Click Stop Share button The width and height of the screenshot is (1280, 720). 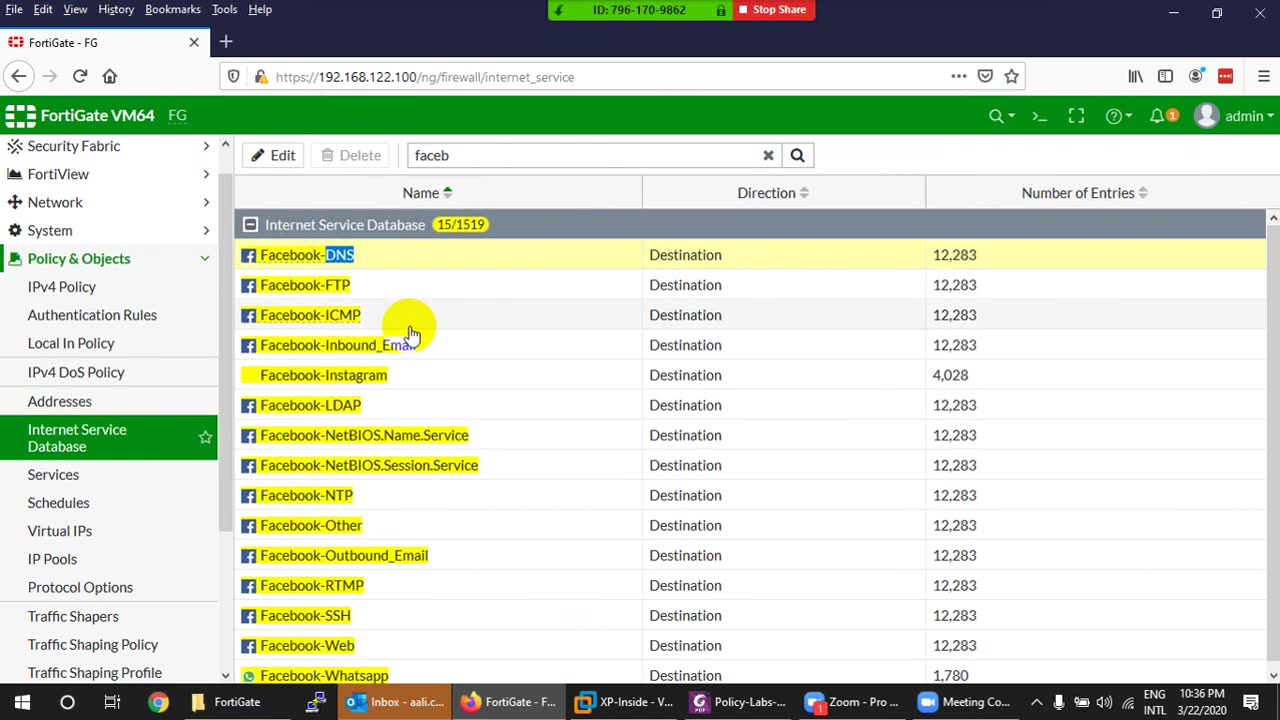(x=772, y=10)
